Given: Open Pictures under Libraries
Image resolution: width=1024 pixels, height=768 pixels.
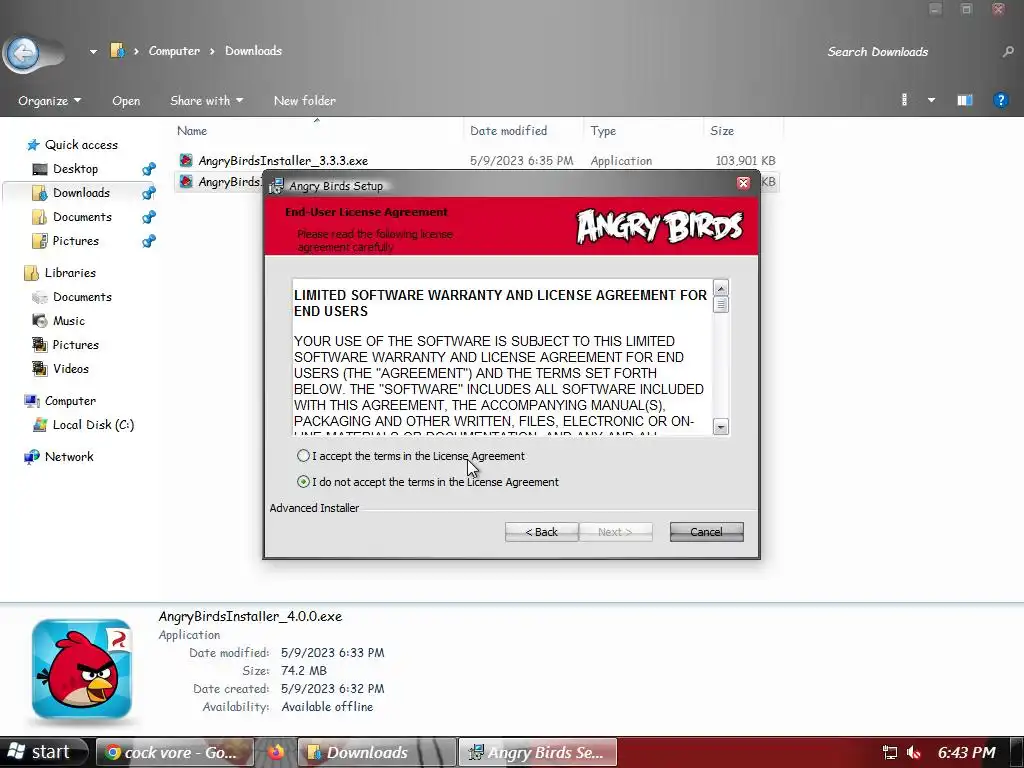Looking at the screenshot, I should tap(76, 345).
